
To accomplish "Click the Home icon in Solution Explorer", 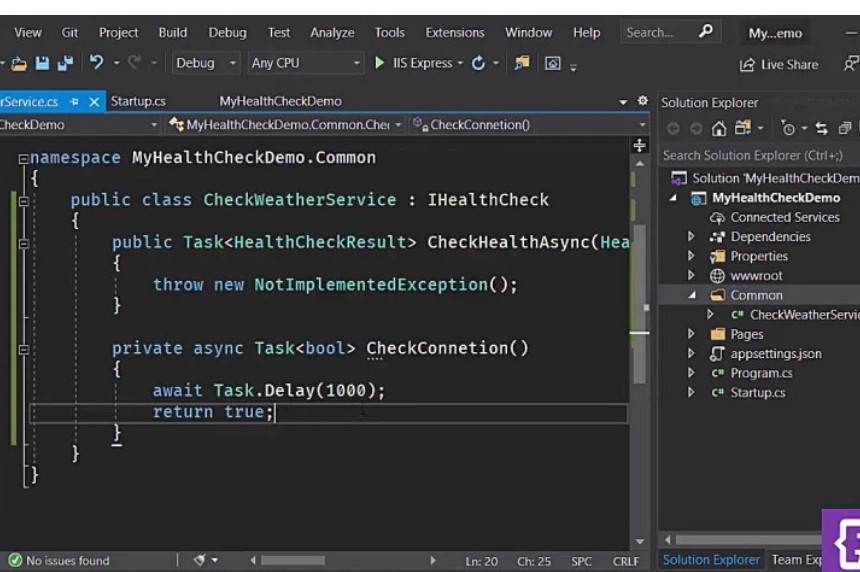I will 719,128.
